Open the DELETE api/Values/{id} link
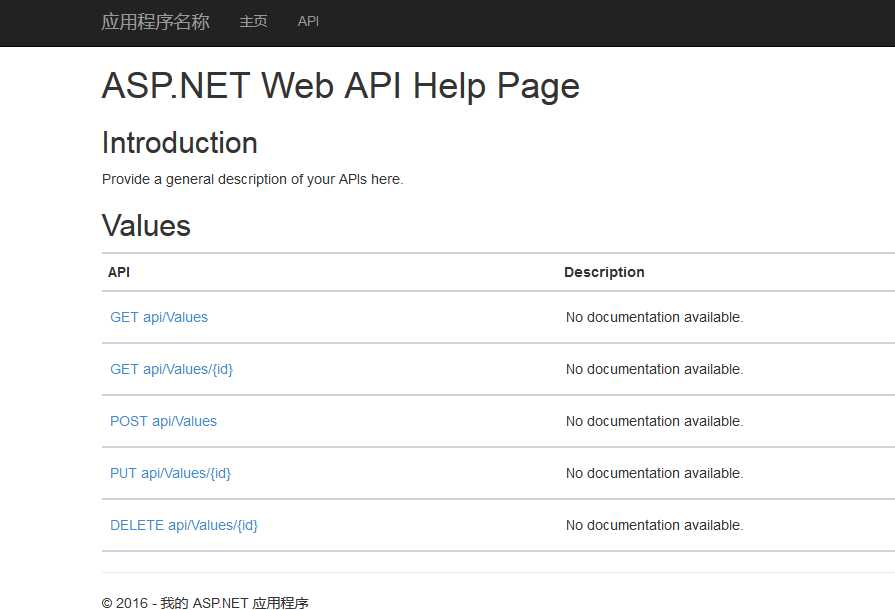895x610 pixels. click(184, 525)
